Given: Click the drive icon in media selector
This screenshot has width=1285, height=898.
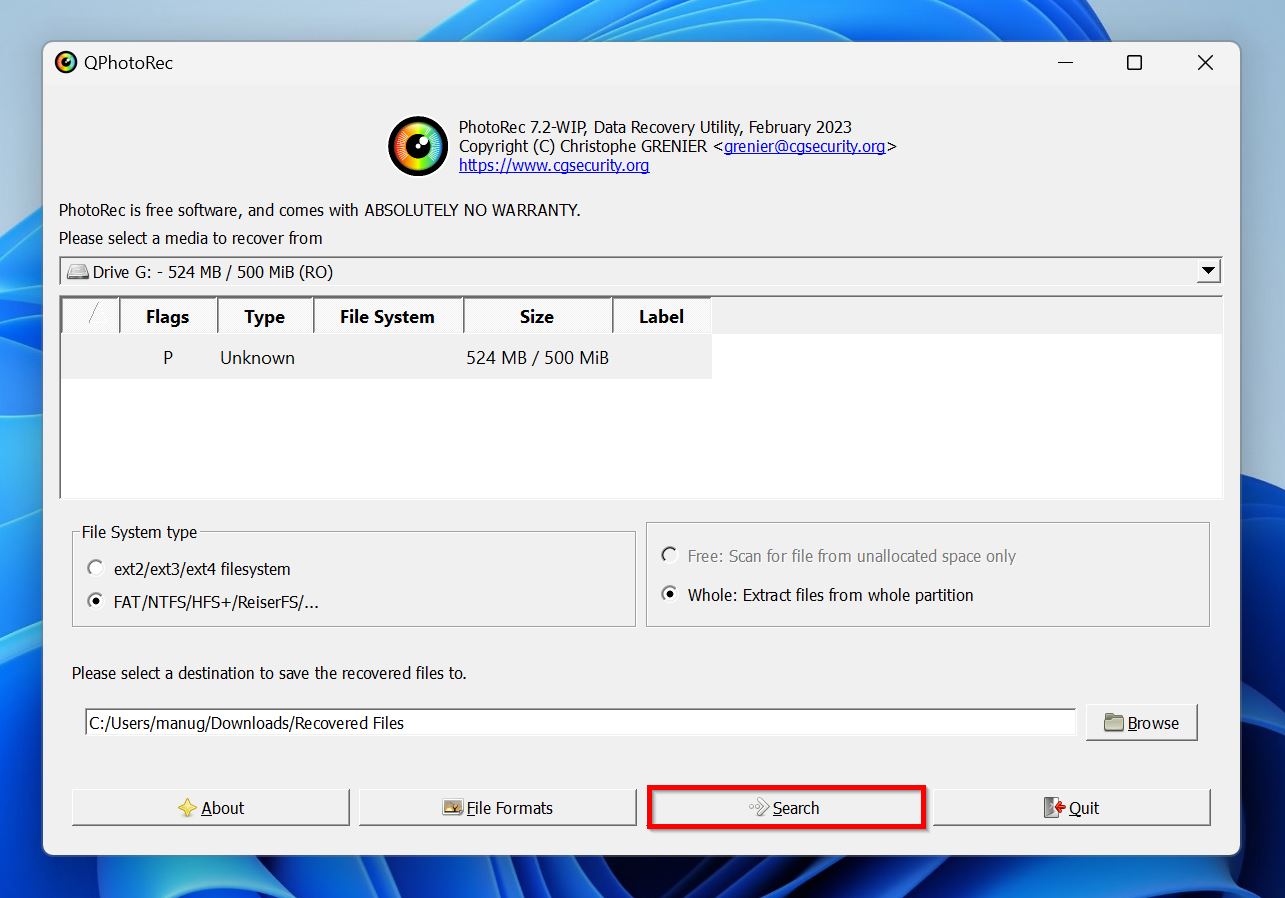Looking at the screenshot, I should click(x=79, y=271).
